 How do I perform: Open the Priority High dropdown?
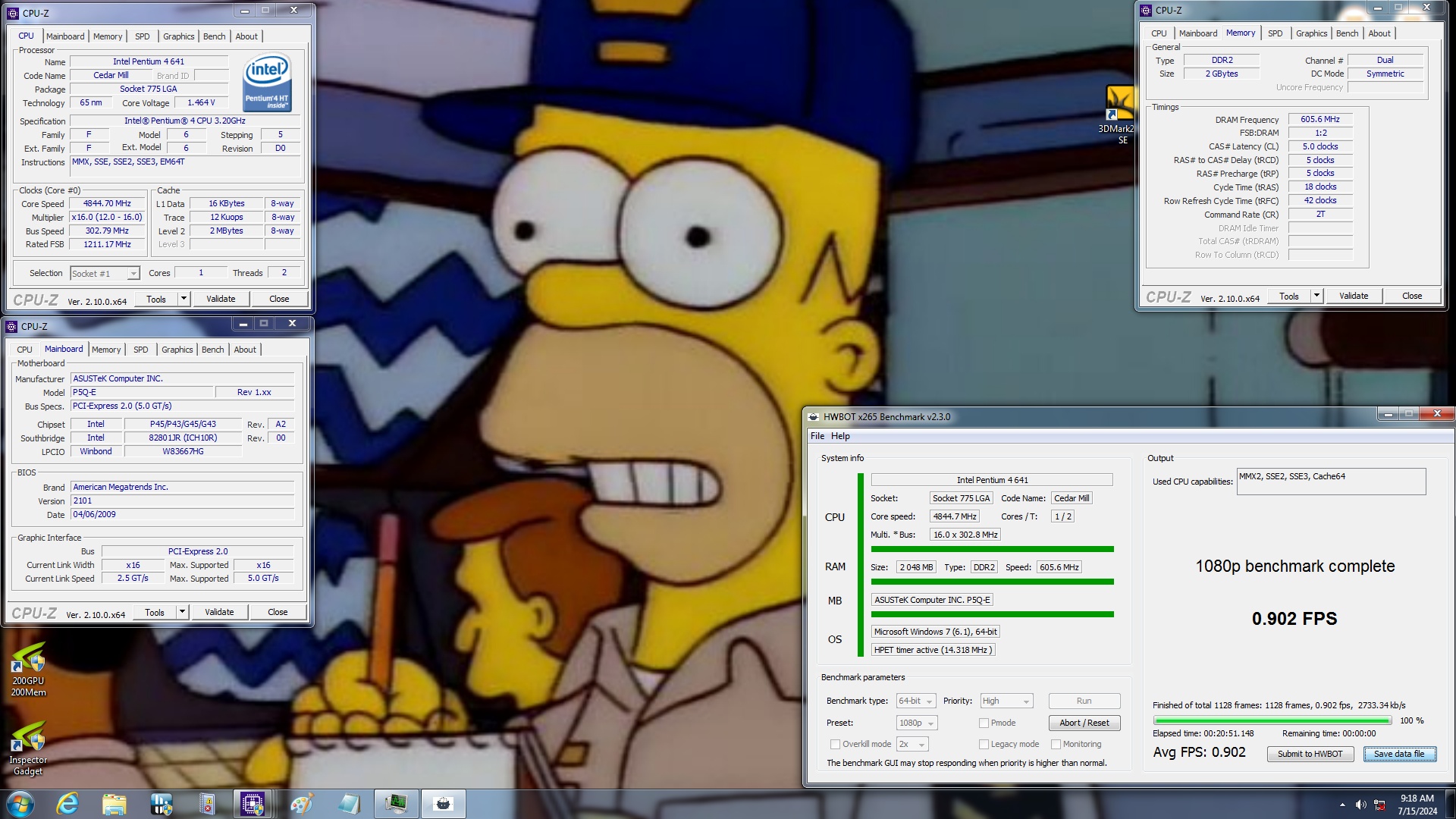[x=1006, y=701]
